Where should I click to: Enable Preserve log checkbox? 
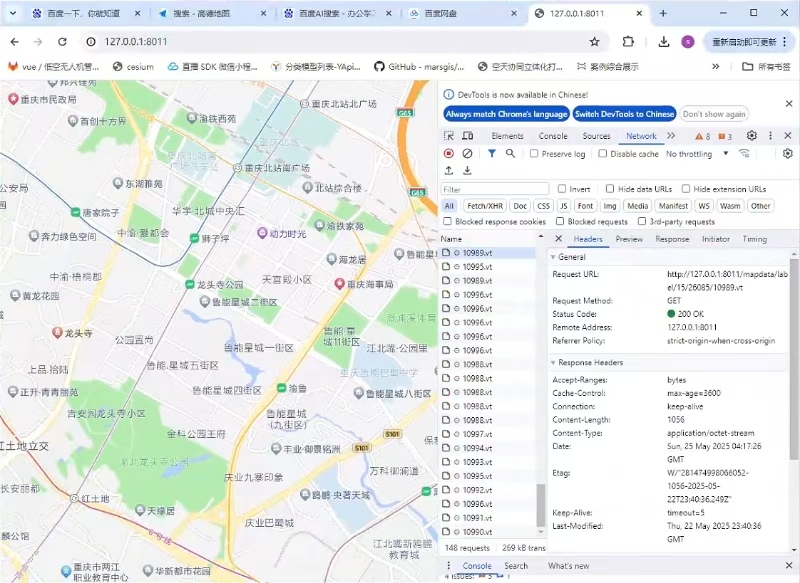[x=534, y=154]
